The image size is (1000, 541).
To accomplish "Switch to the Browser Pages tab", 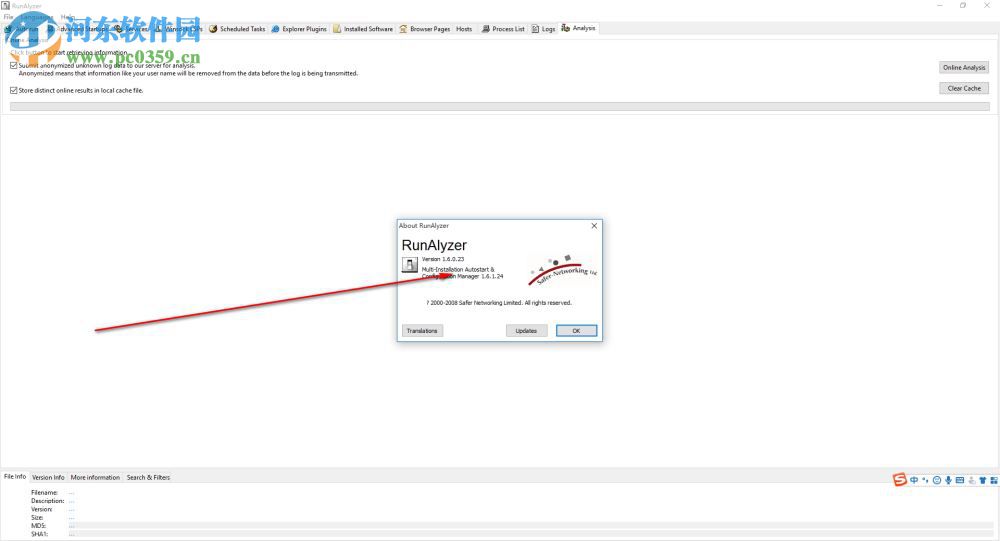I will point(425,29).
